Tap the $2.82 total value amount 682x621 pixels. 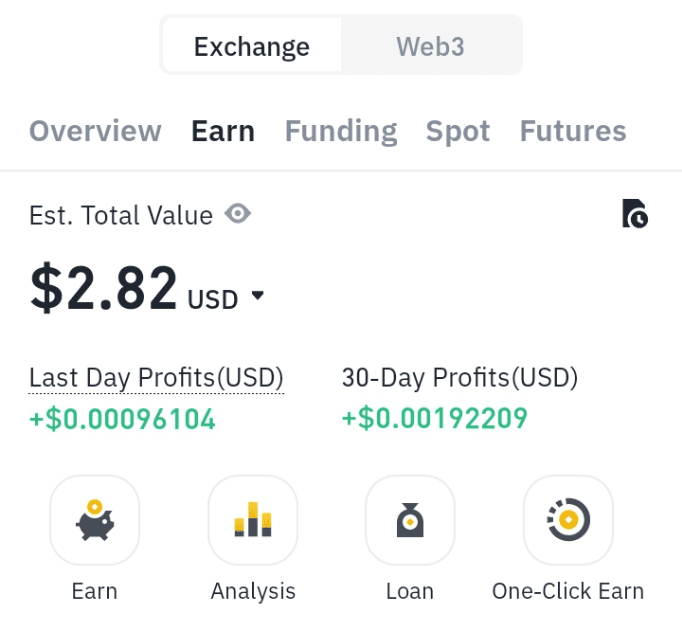(104, 288)
